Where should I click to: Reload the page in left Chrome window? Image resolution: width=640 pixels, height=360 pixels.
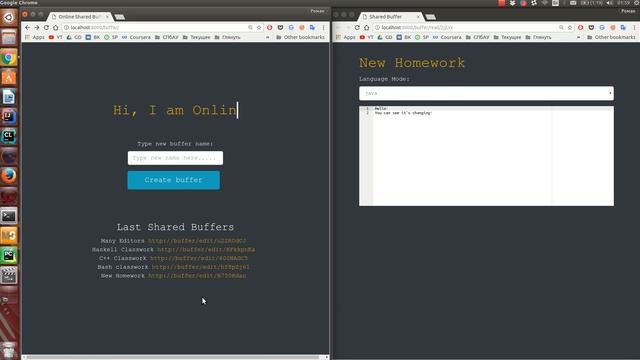[46, 27]
